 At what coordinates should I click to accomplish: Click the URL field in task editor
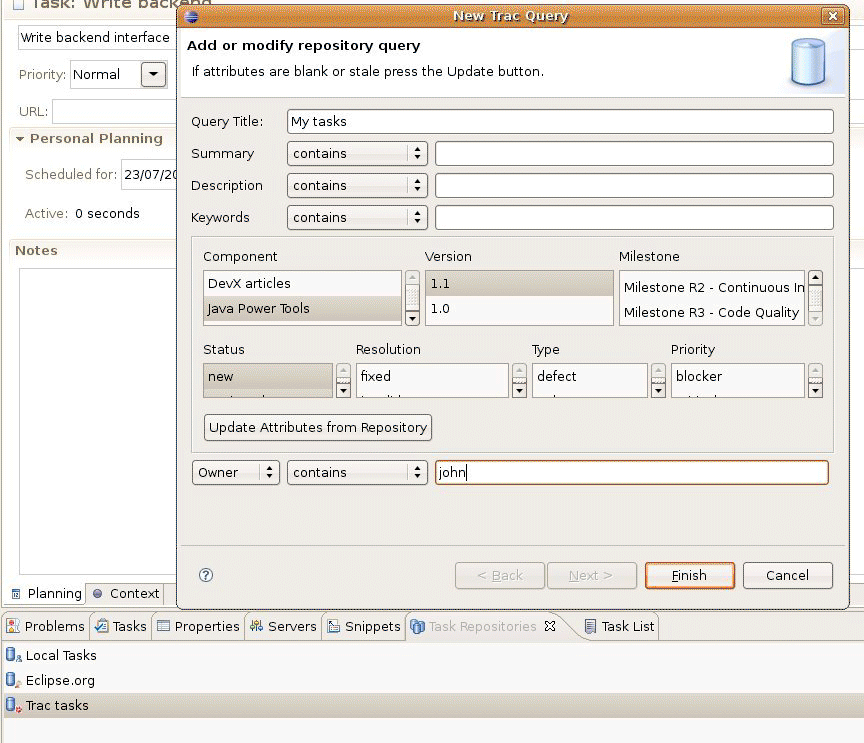pyautogui.click(x=115, y=111)
